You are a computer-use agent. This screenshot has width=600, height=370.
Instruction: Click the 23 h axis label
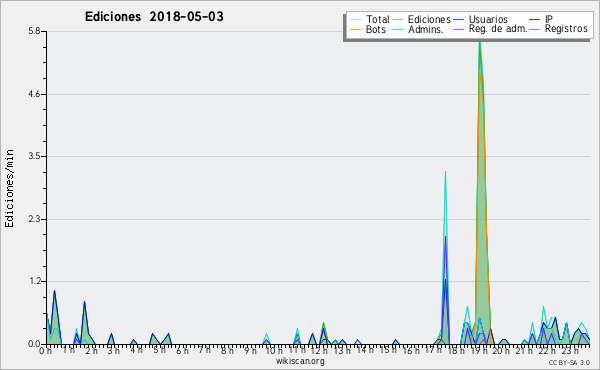point(570,351)
